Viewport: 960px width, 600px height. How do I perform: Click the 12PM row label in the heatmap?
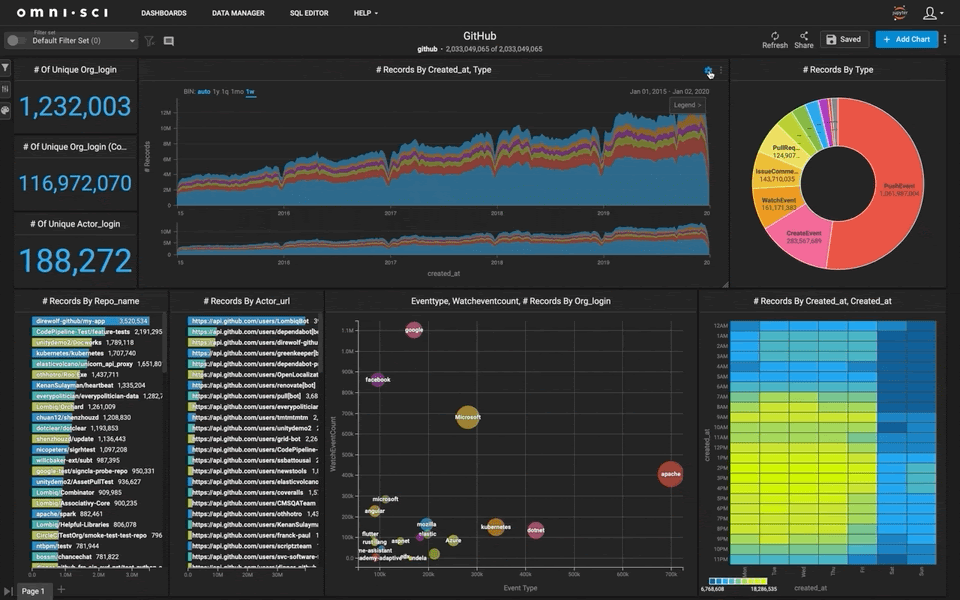(x=721, y=448)
